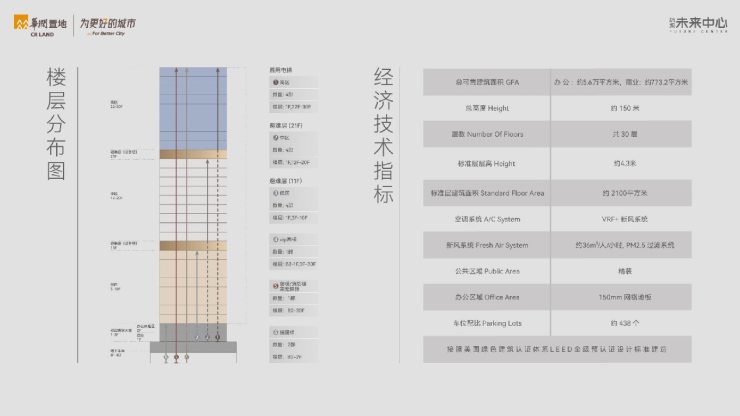
Task: Click the '车位配比 Parking Lots' label cell
Action: pos(487,323)
